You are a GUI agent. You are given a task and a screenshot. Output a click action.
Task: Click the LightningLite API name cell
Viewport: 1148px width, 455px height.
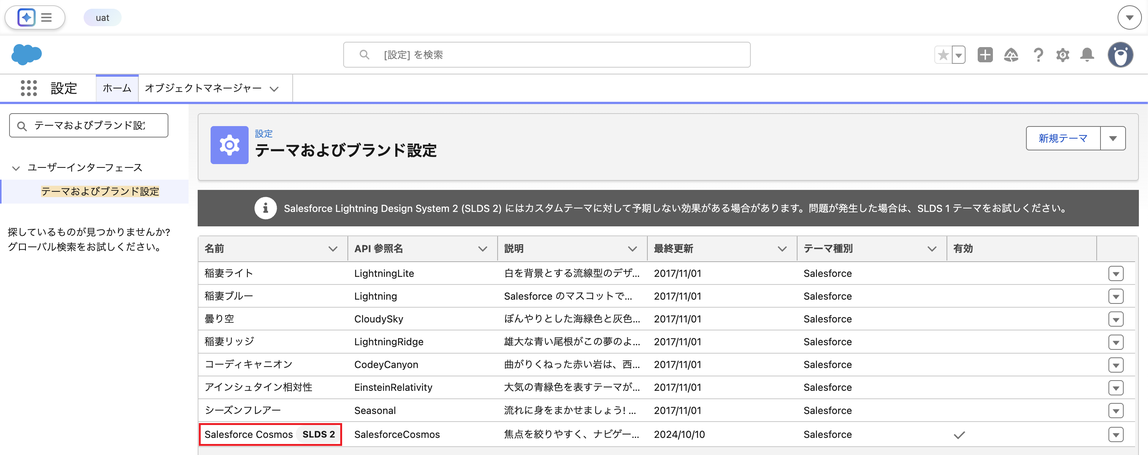point(384,273)
